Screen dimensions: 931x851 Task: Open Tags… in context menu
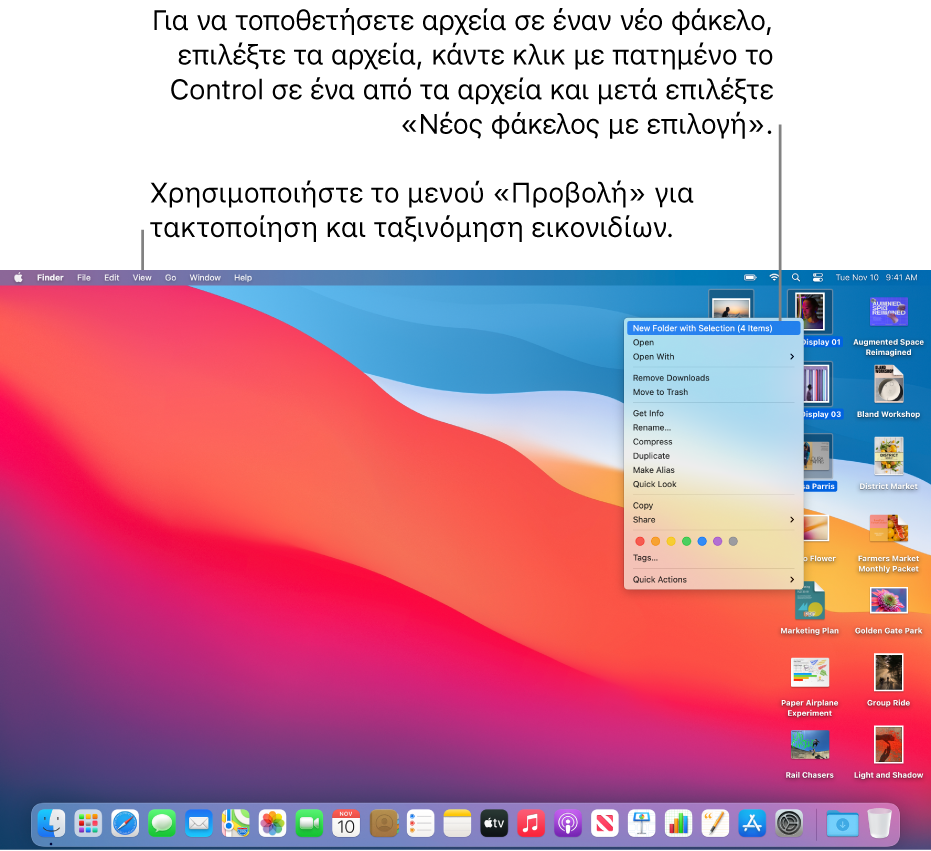tap(713, 558)
